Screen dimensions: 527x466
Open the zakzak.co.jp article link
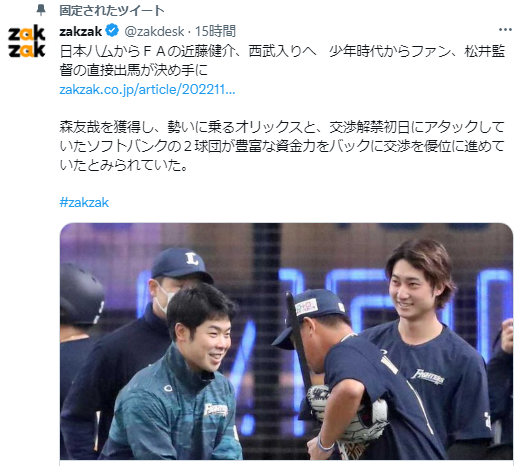(x=147, y=89)
